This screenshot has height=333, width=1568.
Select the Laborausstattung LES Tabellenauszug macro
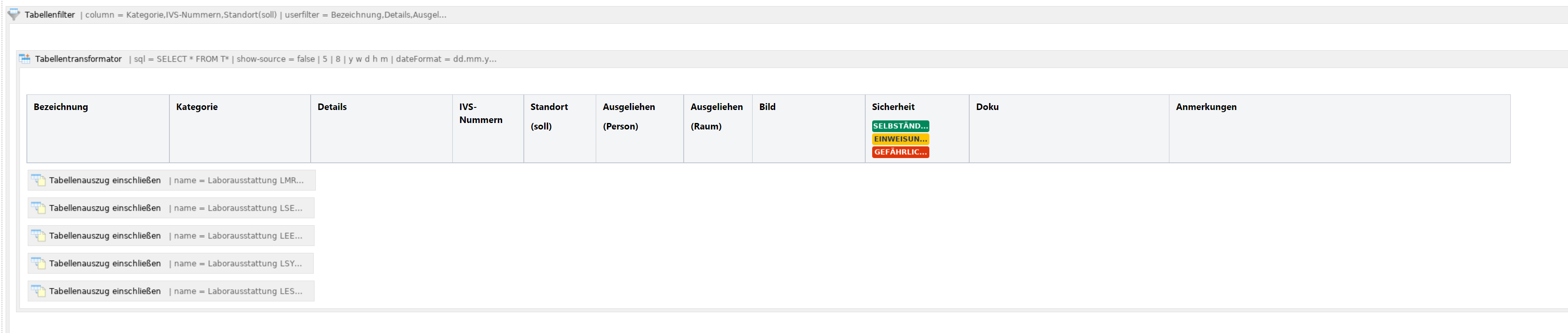pos(105,291)
